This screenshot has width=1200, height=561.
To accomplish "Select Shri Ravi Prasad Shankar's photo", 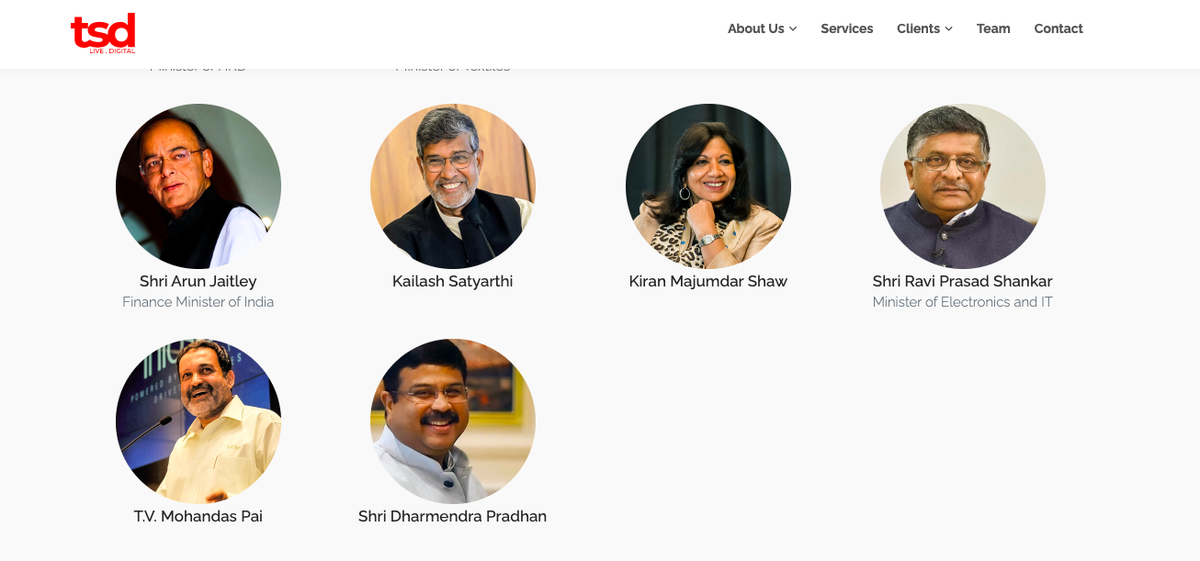I will (963, 186).
